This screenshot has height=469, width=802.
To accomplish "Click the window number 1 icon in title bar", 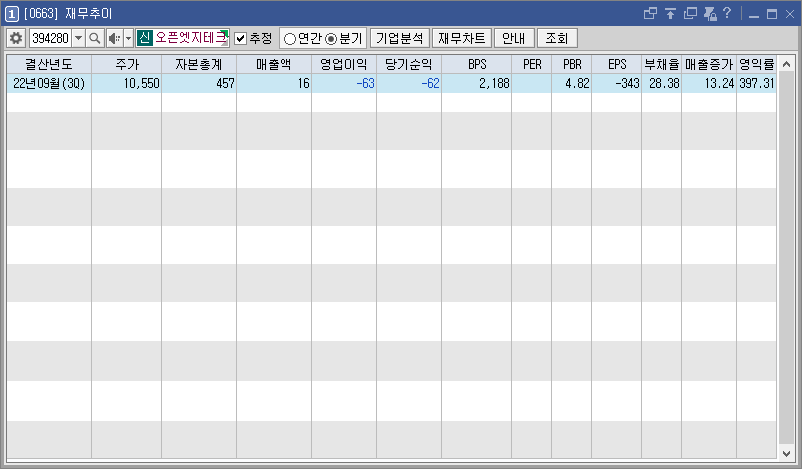I will click(12, 14).
